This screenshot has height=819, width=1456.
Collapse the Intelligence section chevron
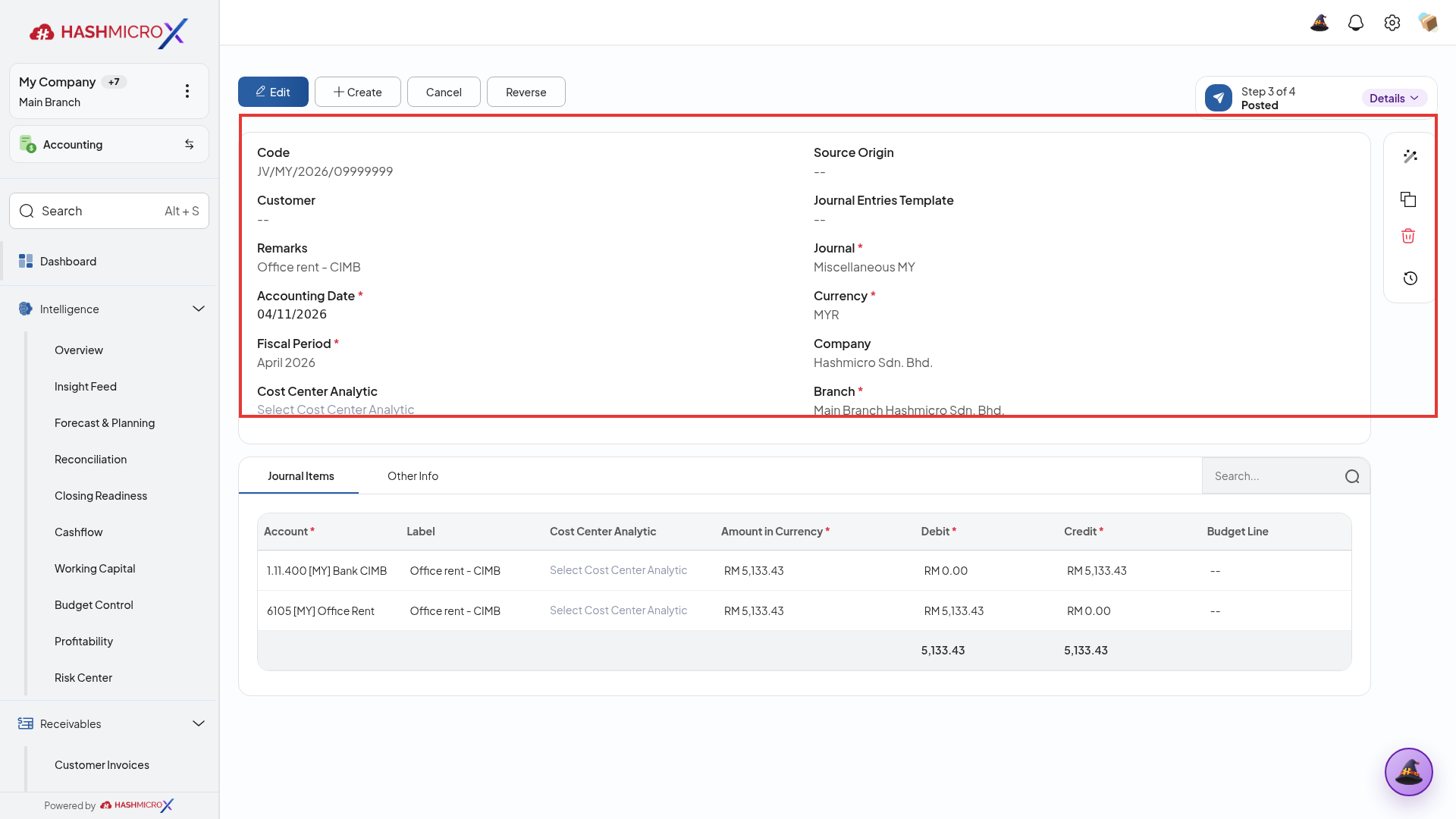tap(199, 309)
